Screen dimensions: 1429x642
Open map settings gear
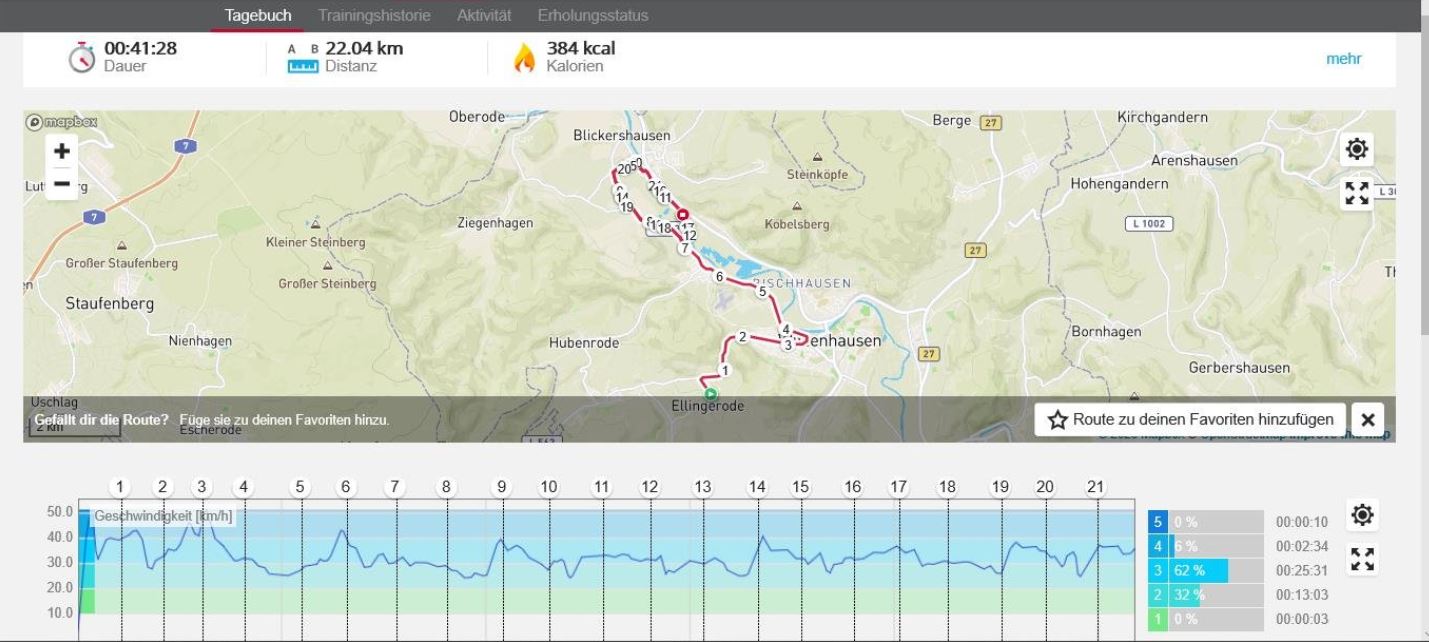click(x=1356, y=150)
